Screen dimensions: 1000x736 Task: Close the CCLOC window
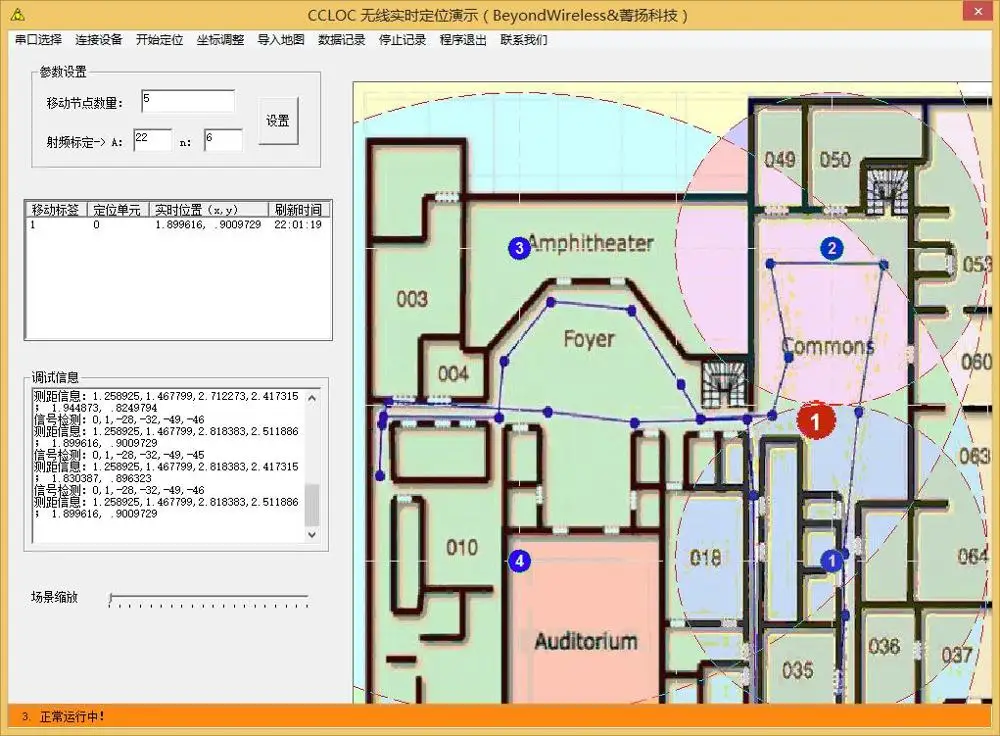(x=978, y=10)
